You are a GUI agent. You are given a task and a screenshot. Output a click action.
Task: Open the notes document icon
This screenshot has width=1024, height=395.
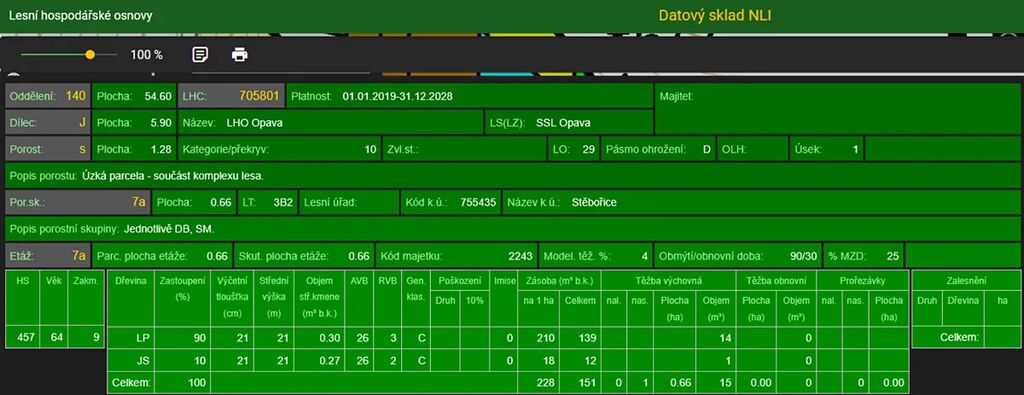[x=200, y=55]
